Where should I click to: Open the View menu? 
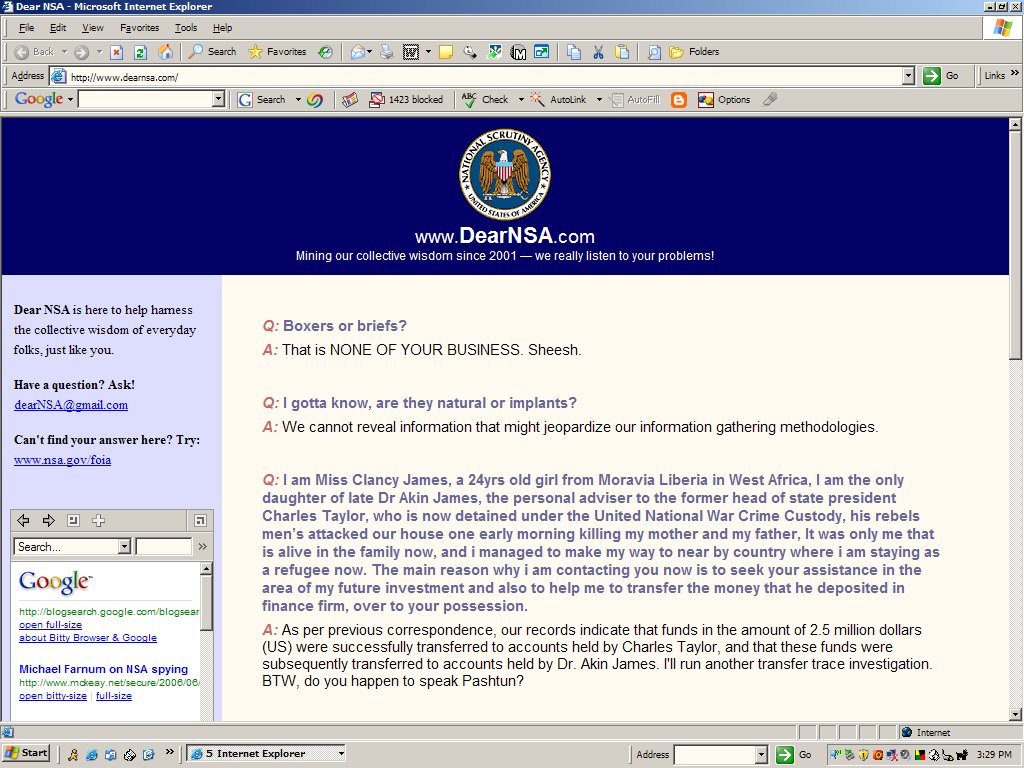[x=92, y=27]
